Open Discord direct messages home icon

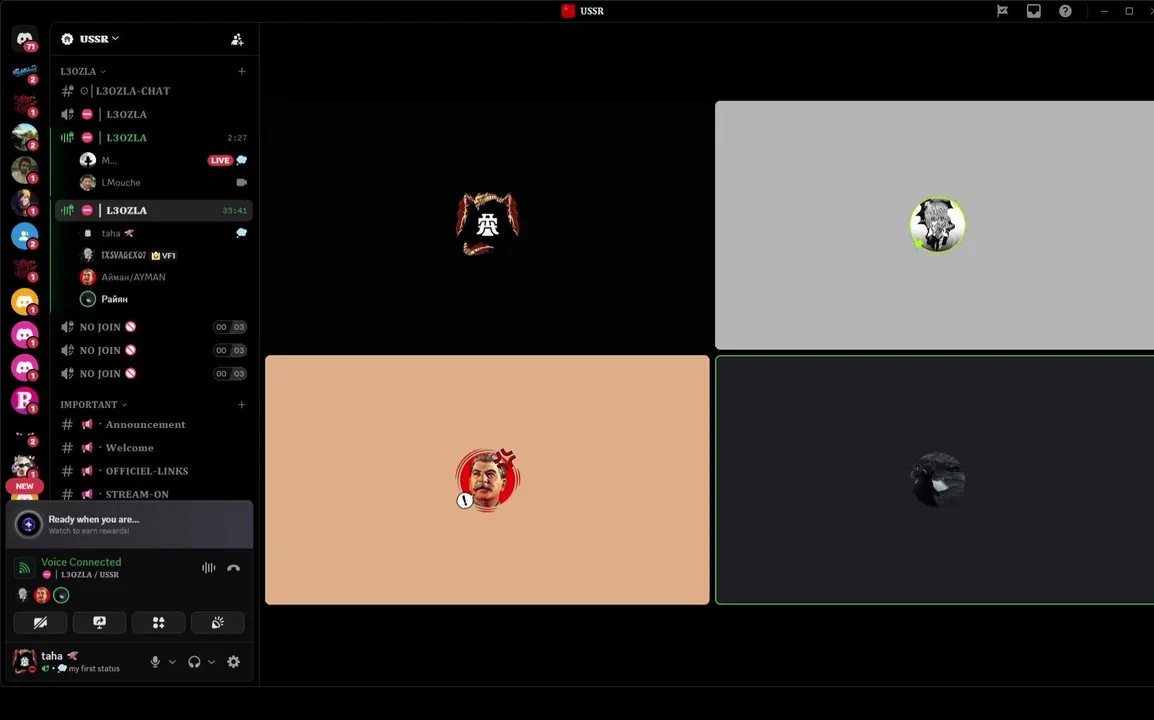coord(24,39)
